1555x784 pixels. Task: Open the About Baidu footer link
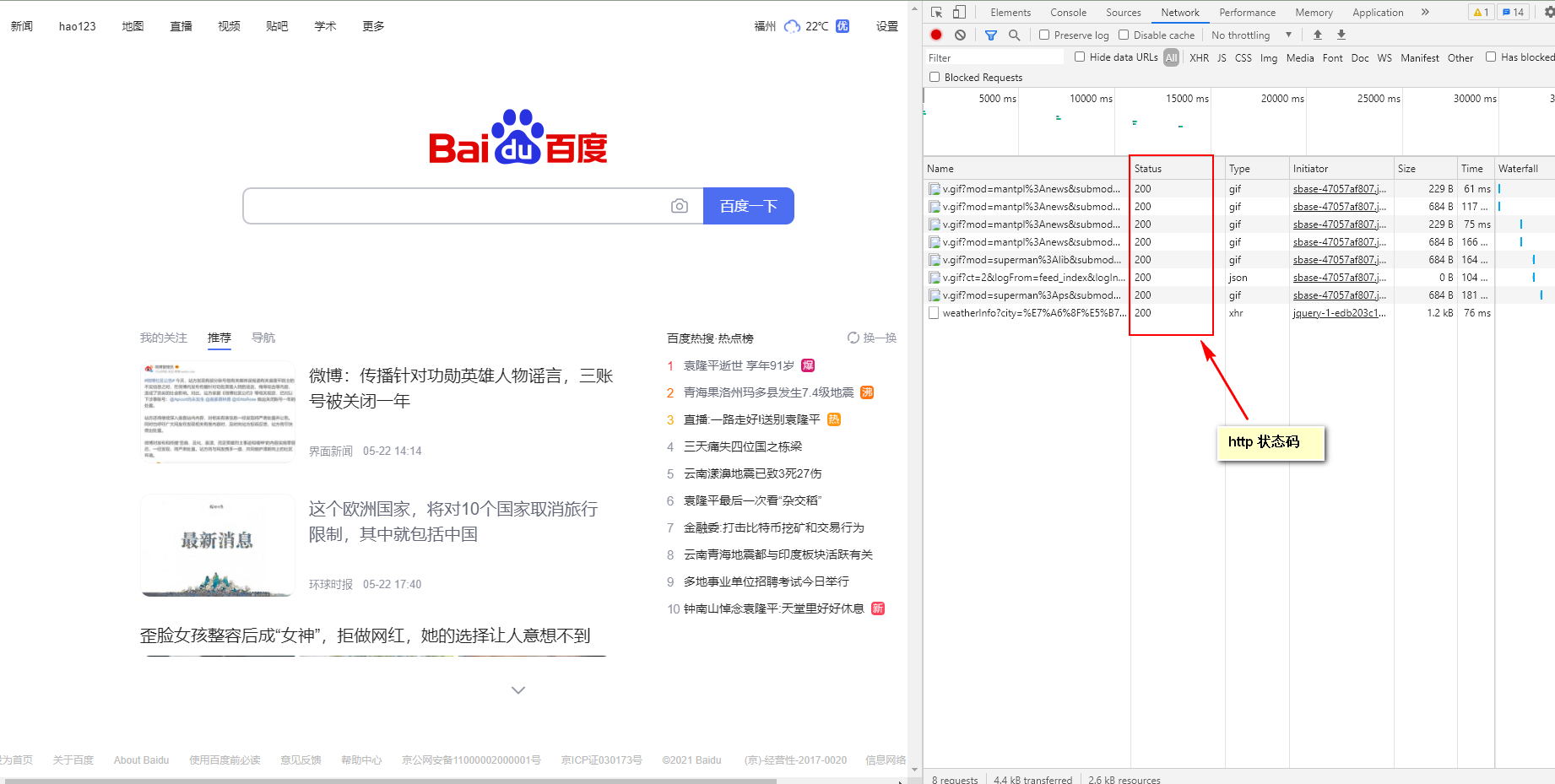[x=141, y=760]
